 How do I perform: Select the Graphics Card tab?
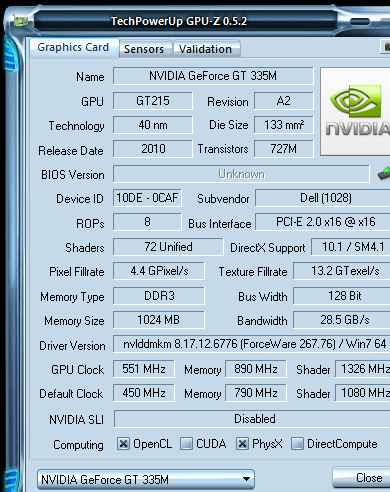pyautogui.click(x=73, y=47)
